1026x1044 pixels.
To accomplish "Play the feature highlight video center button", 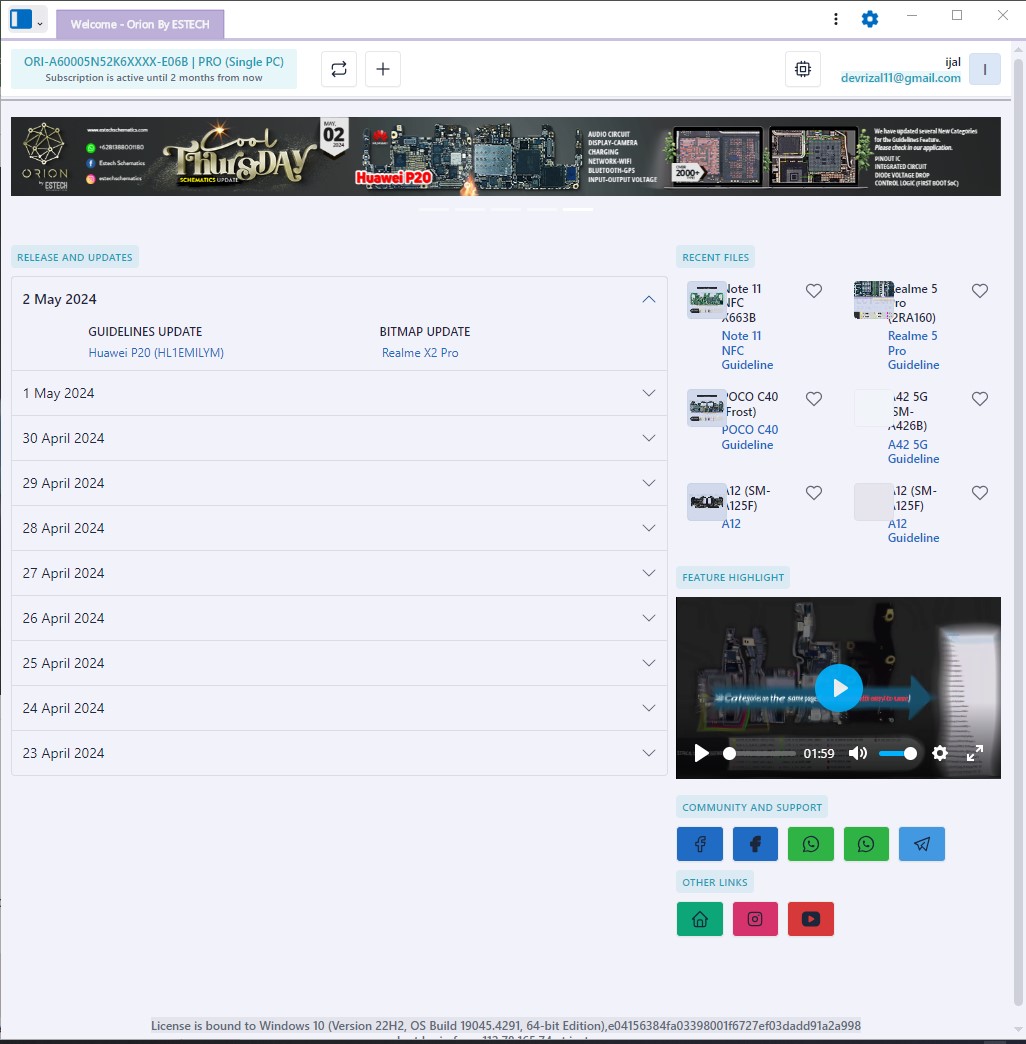I will click(x=839, y=688).
